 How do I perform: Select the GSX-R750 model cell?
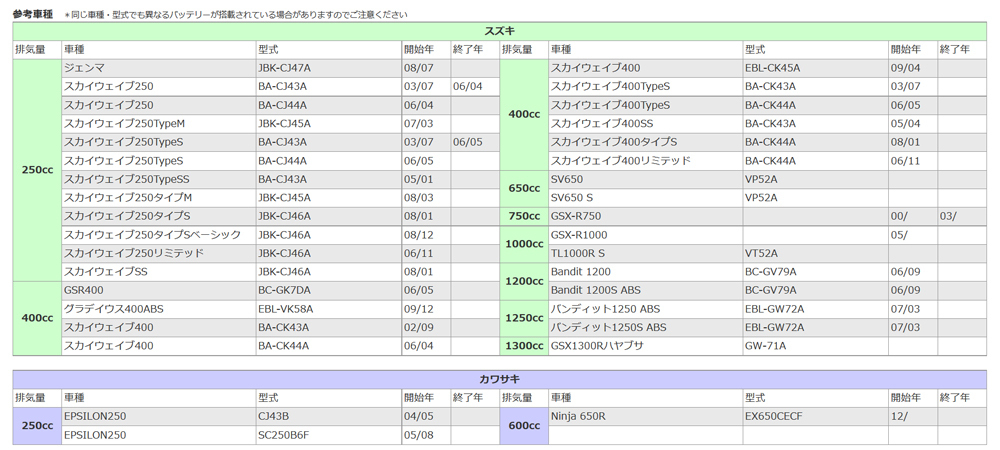coord(645,217)
